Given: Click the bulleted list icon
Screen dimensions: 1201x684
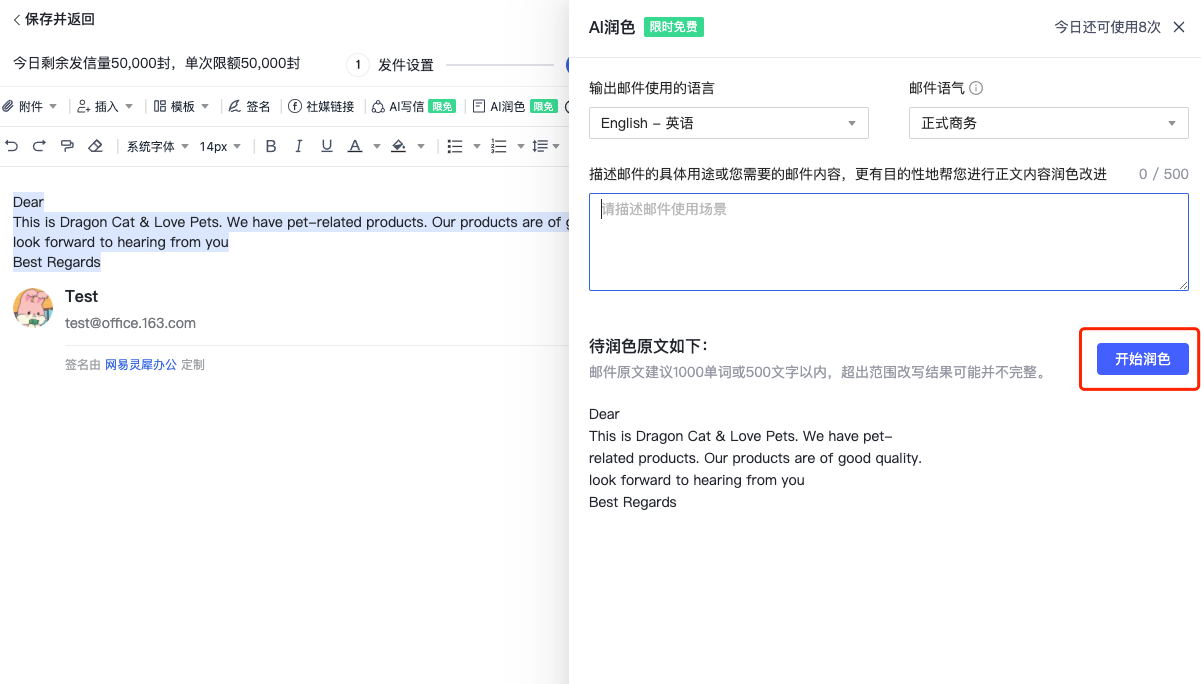Looking at the screenshot, I should pos(455,146).
